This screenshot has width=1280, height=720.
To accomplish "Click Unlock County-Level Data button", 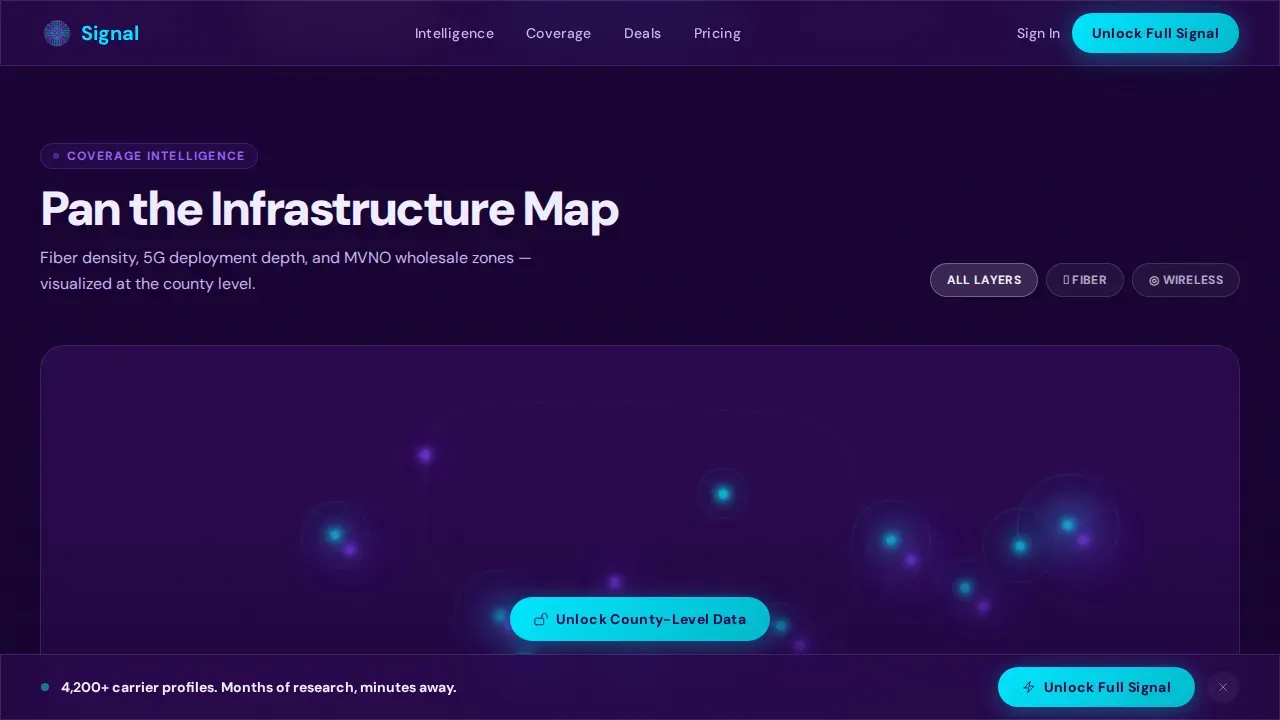I will coord(640,619).
